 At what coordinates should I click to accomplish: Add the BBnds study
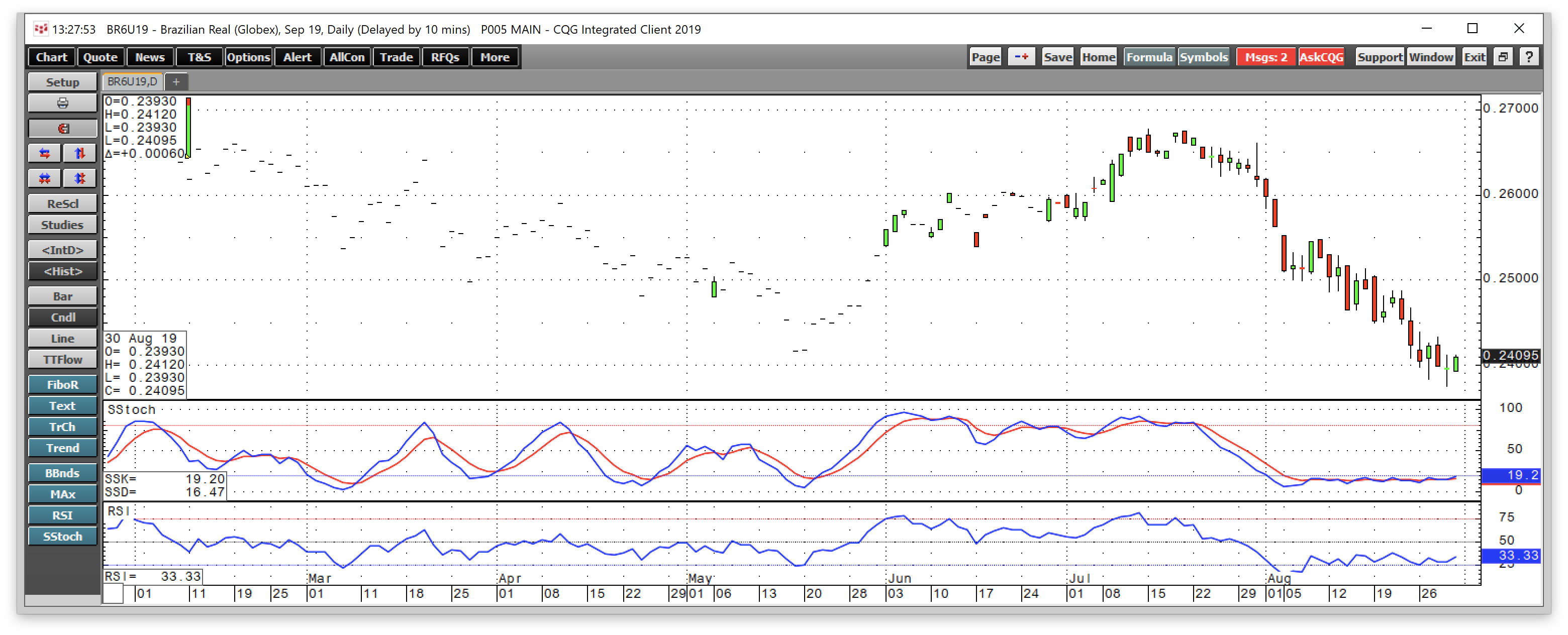click(x=62, y=473)
